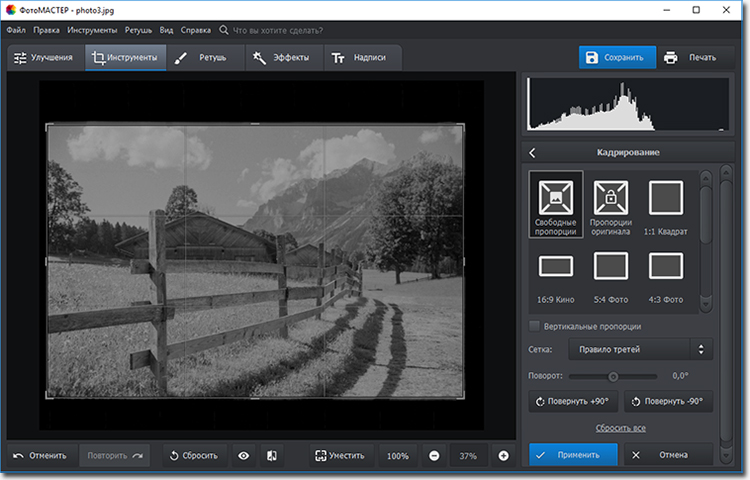Type in the Что вы хотите сделать search field
Image resolution: width=750 pixels, height=480 pixels.
[280, 30]
